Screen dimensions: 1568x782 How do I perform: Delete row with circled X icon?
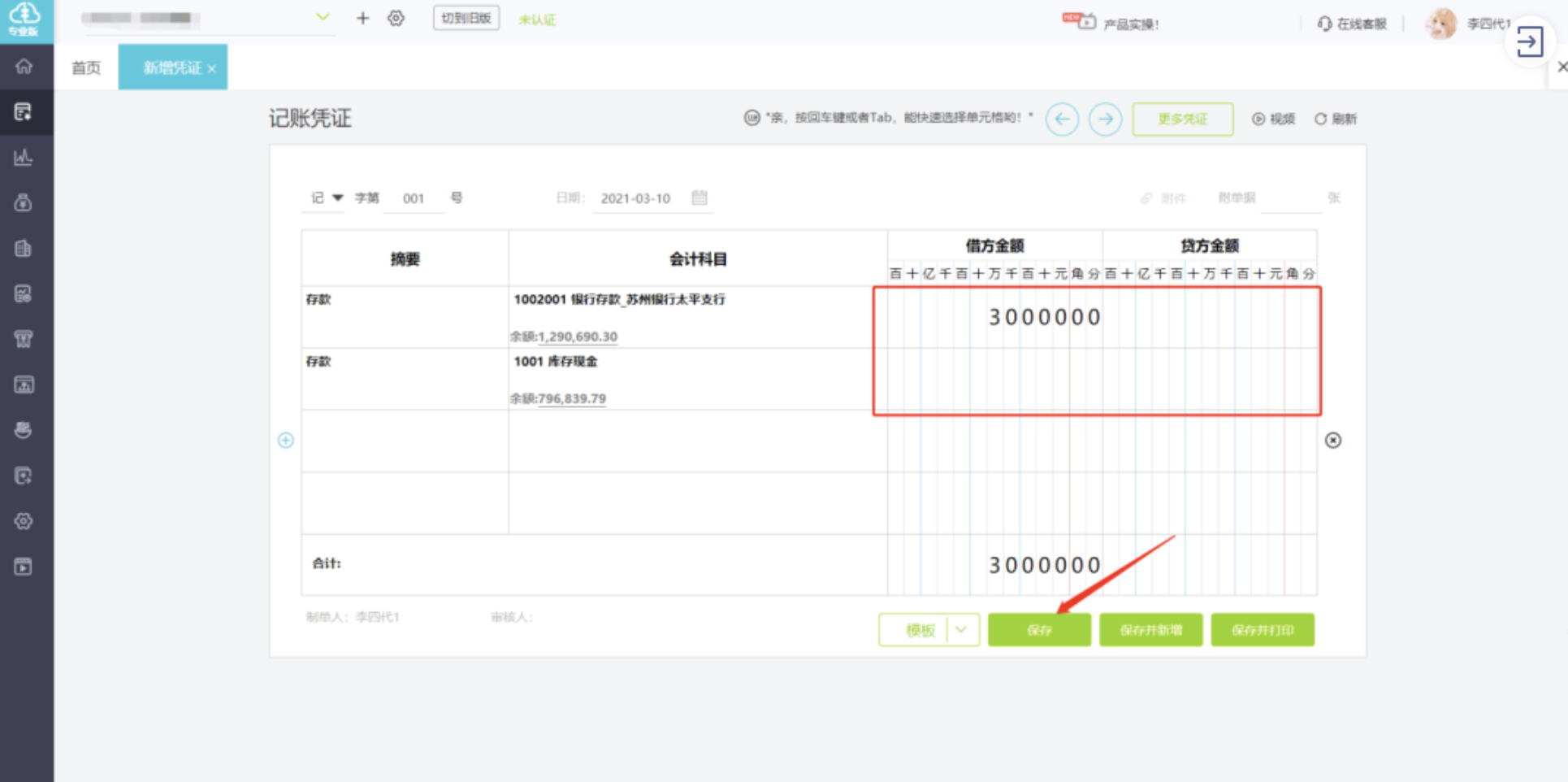(x=1333, y=440)
